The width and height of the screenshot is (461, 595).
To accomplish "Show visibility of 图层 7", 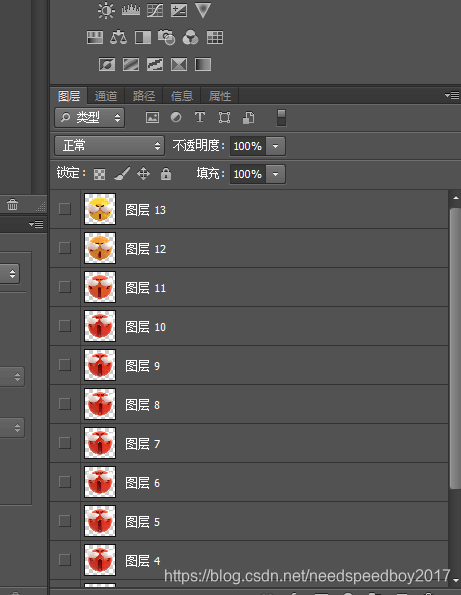I will coord(65,443).
